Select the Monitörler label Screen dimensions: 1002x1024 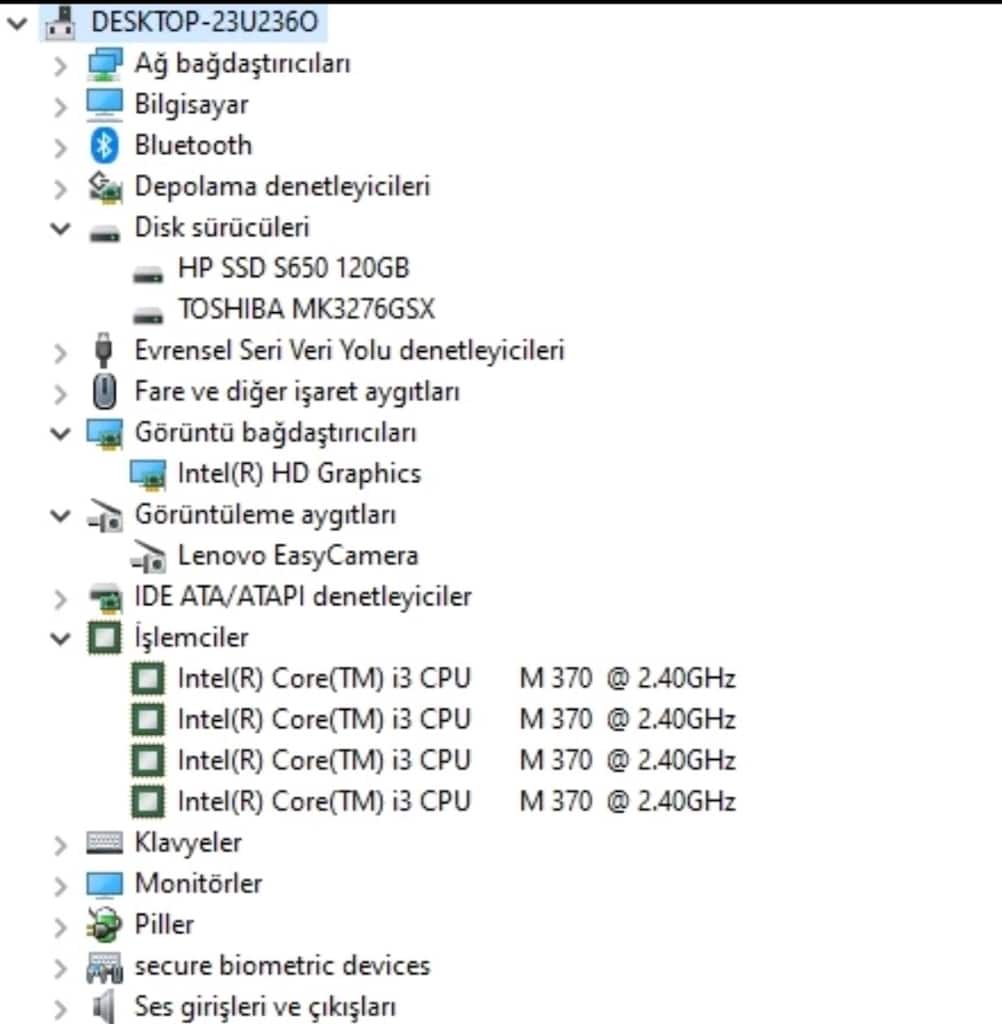[198, 884]
